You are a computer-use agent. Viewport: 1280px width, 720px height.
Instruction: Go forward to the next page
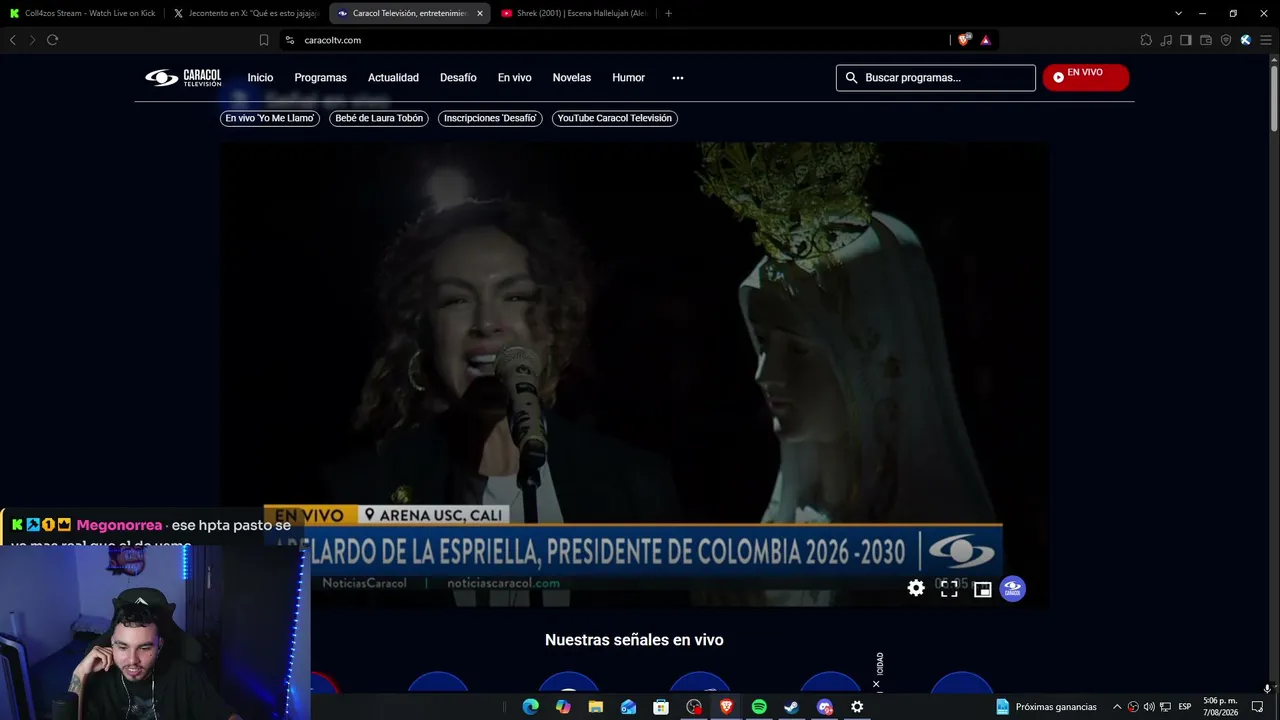coord(32,40)
